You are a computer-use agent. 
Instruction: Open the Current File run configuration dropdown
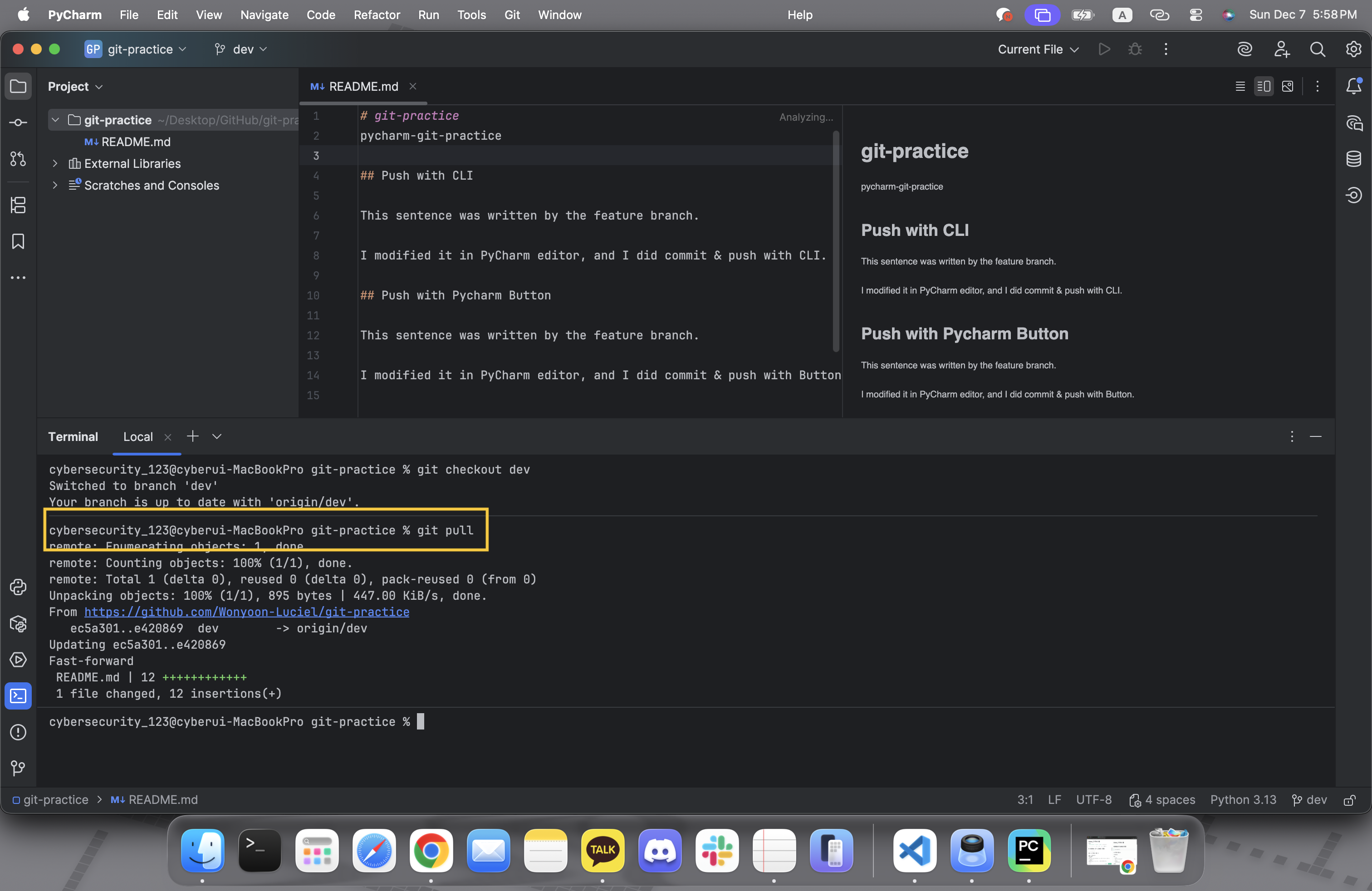(x=1038, y=49)
